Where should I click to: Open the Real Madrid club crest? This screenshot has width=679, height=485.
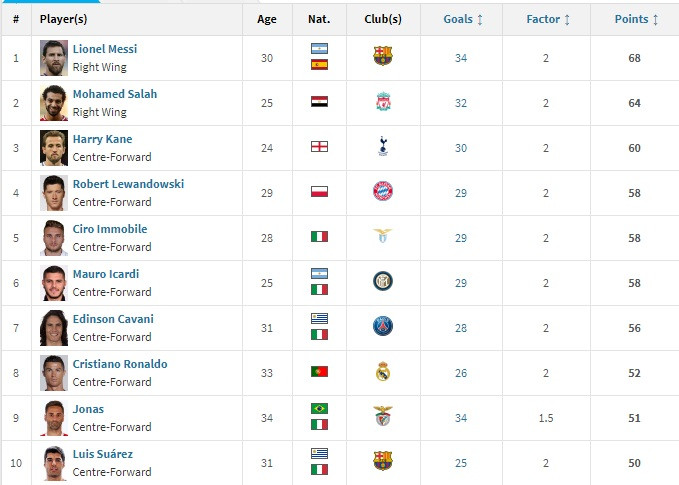[x=383, y=371]
